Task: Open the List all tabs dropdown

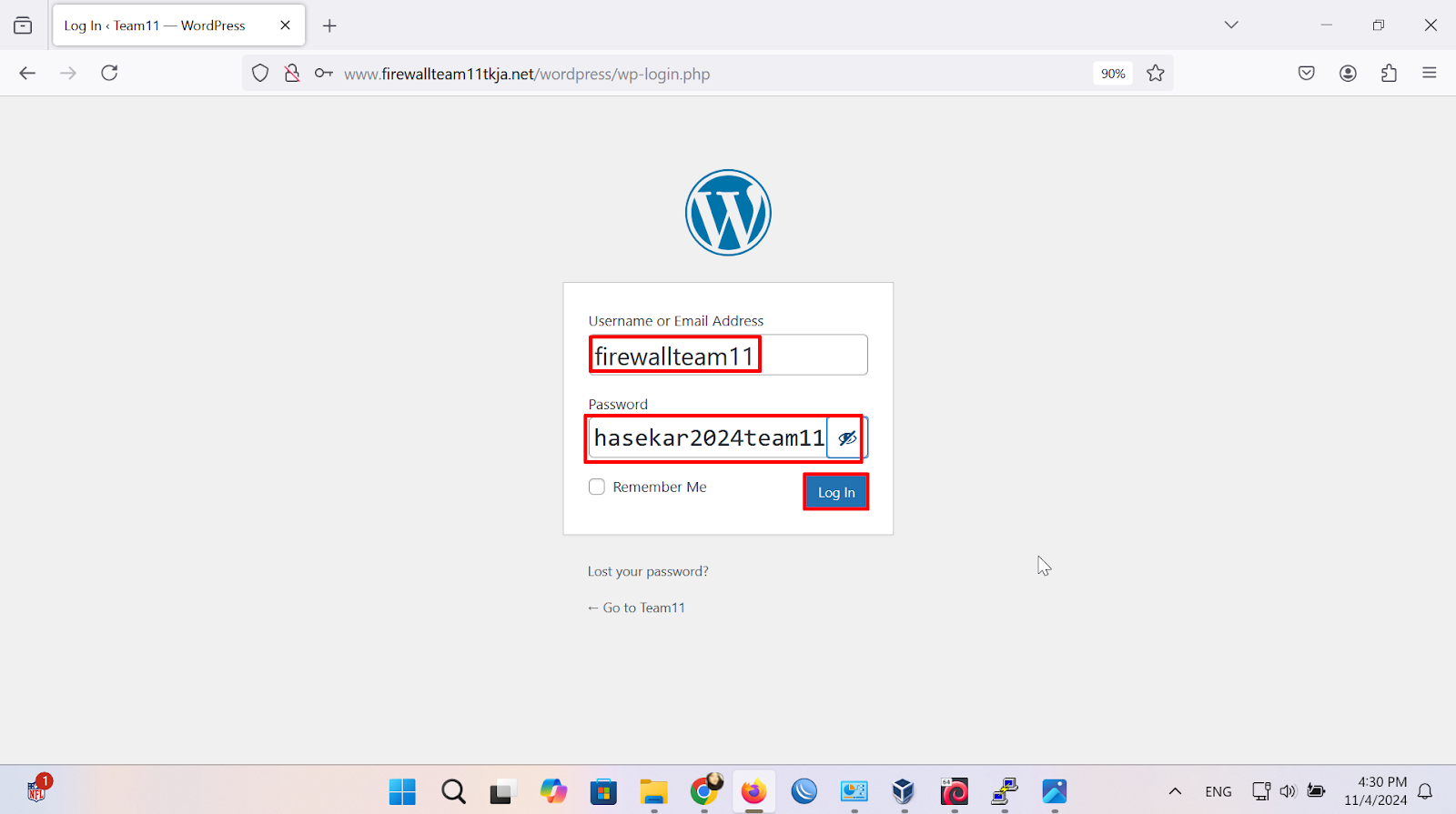Action: pos(1231,25)
